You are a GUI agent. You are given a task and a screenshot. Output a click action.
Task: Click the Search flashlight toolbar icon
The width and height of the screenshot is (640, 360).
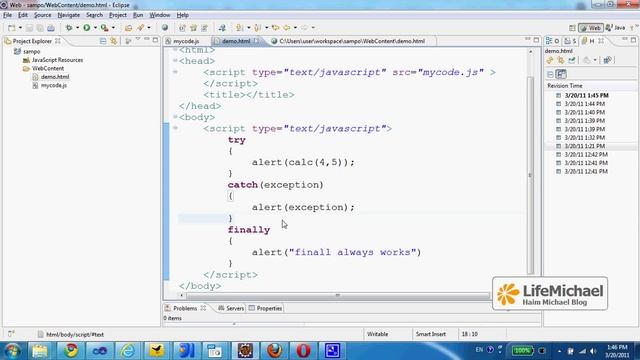coord(141,28)
